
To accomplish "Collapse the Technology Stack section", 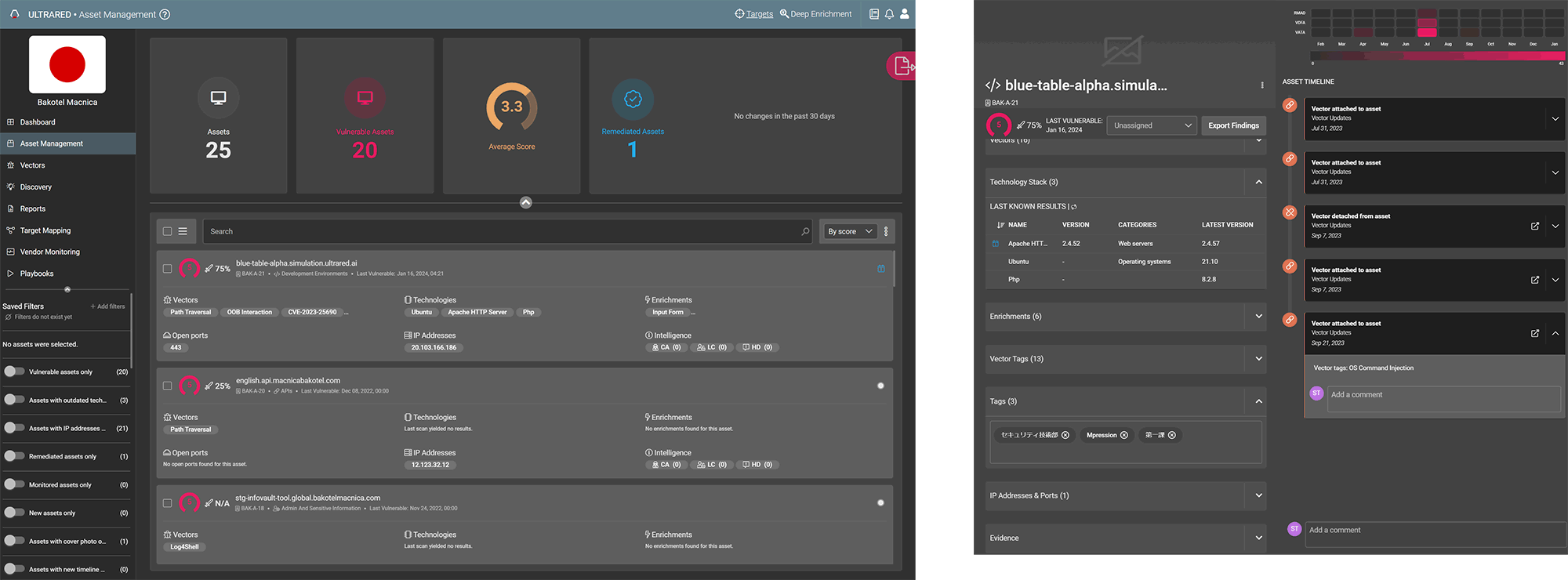I will pyautogui.click(x=1258, y=182).
